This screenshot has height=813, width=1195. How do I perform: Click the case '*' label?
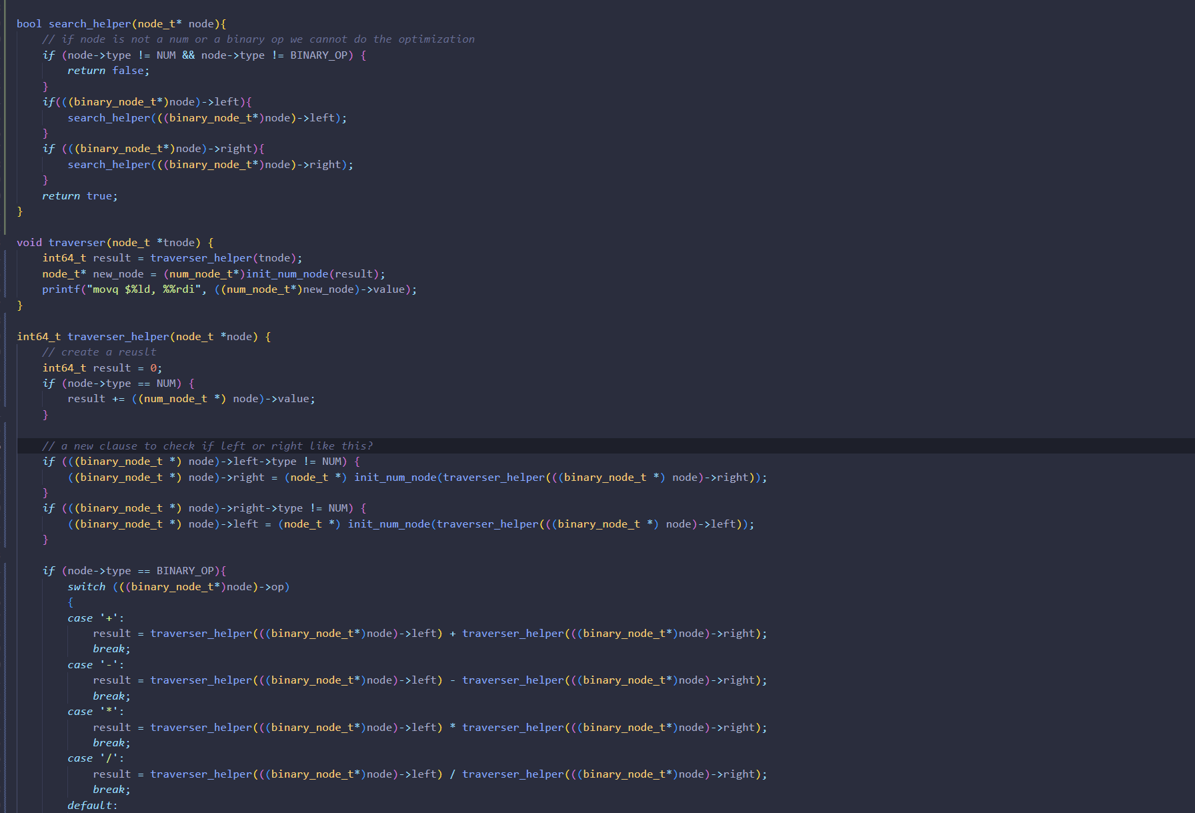pyautogui.click(x=95, y=712)
